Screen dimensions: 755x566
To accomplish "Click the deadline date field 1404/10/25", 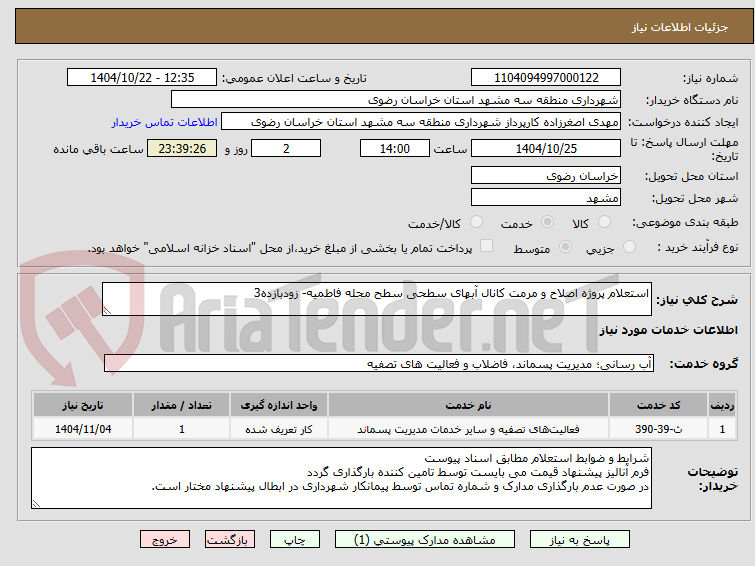I will 546,148.
